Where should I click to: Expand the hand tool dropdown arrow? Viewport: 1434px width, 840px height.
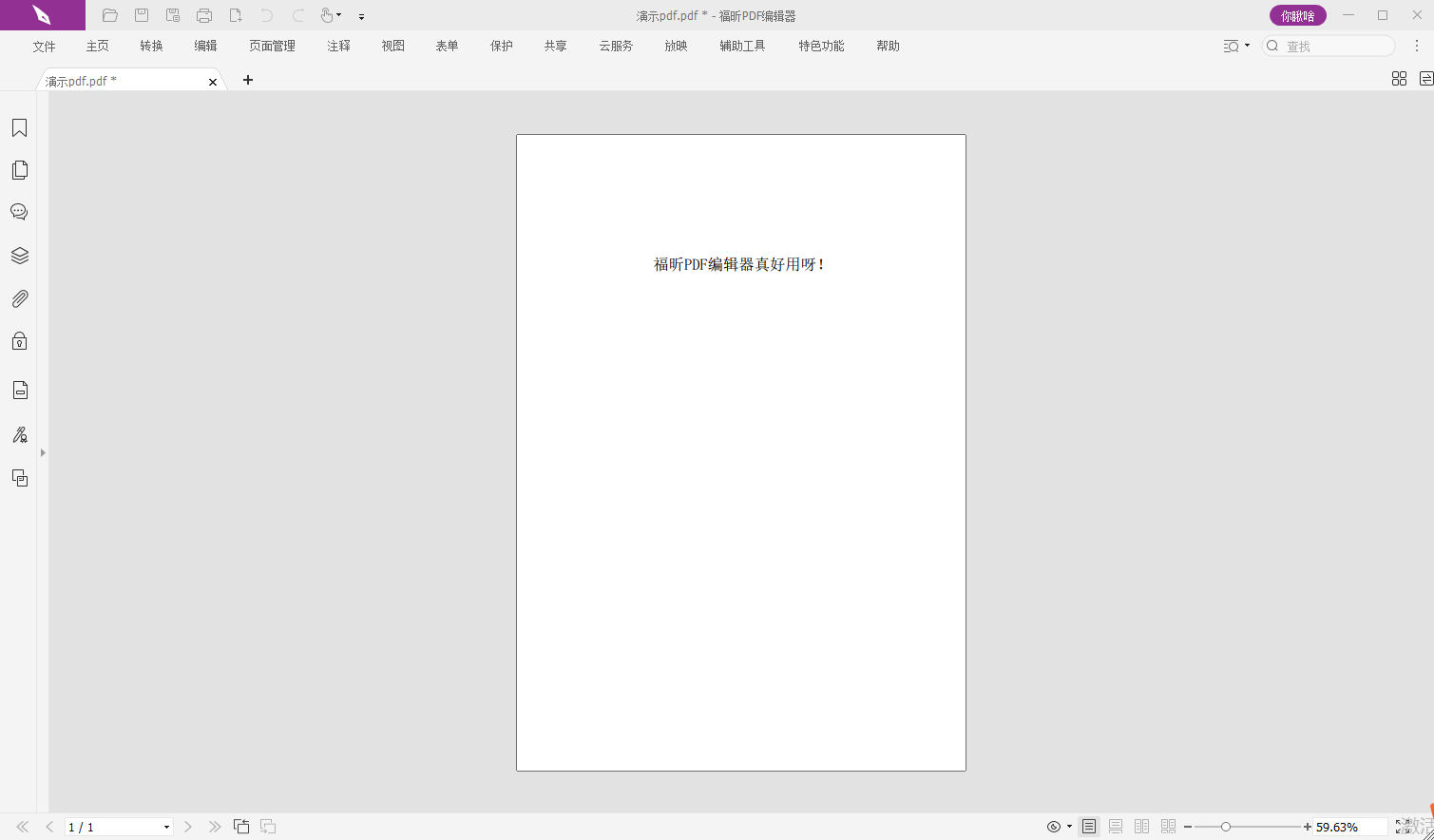(x=339, y=15)
